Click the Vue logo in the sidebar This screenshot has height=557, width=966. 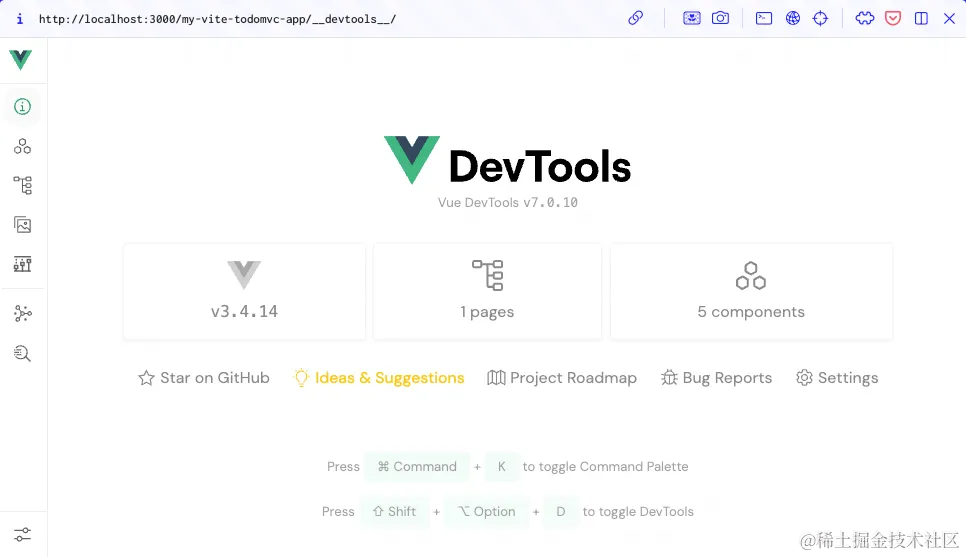[x=20, y=60]
